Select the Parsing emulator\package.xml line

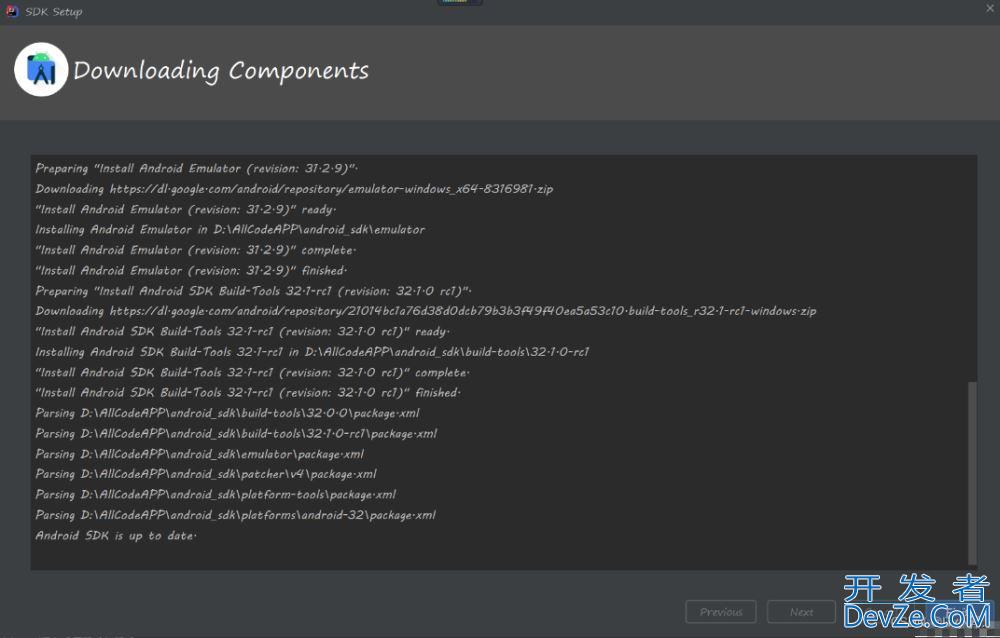pos(200,454)
